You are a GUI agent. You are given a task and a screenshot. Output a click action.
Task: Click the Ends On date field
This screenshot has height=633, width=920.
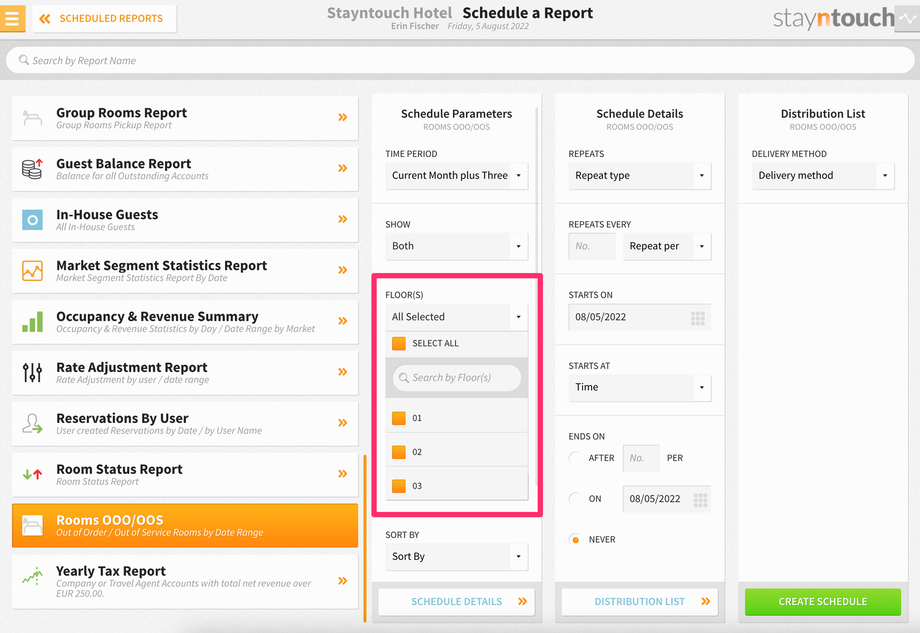pos(667,499)
